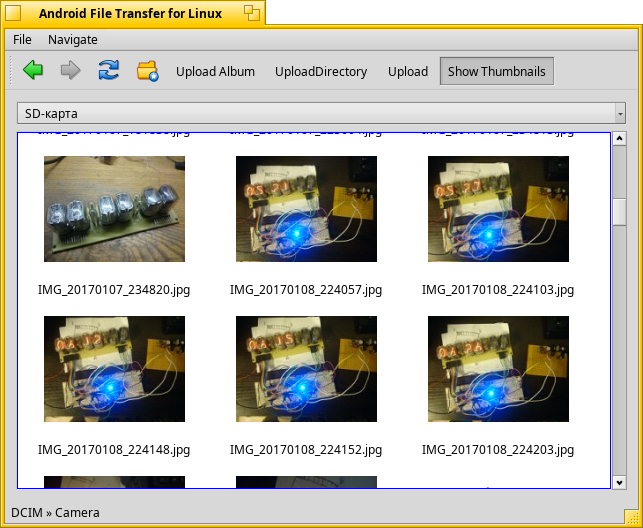Click the scrollbar up arrow
This screenshot has height=528, width=643.
pos(619,139)
